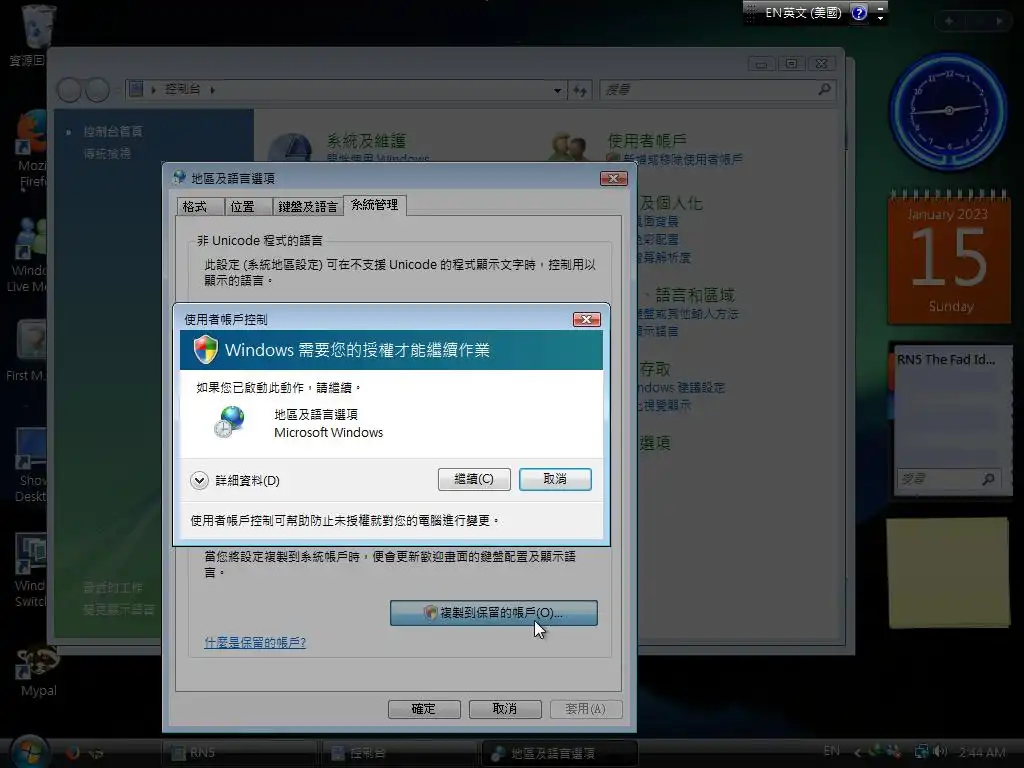
Task: Open 使用者帳戶 category link
Action: coord(647,140)
